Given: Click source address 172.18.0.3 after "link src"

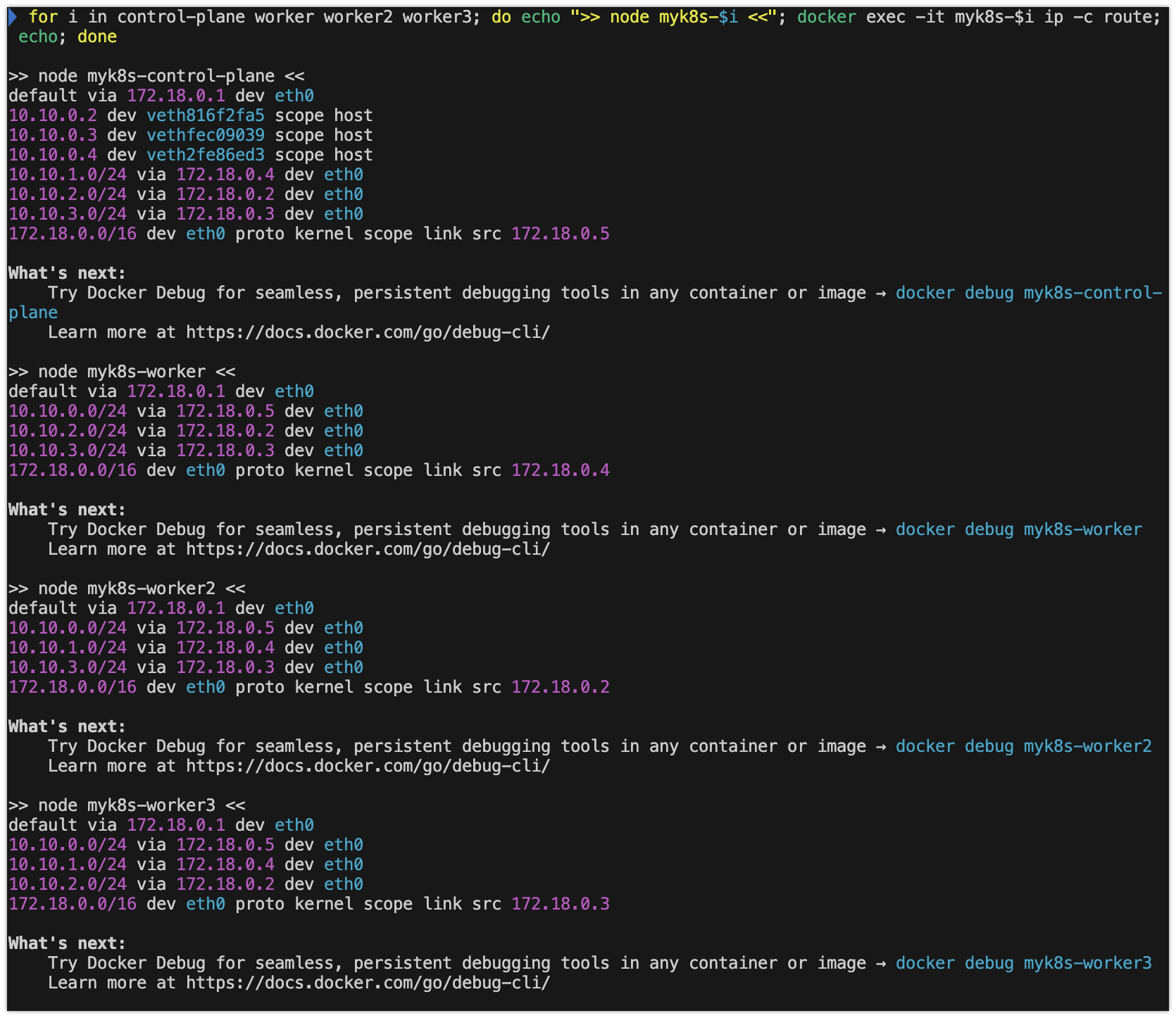Looking at the screenshot, I should [x=561, y=904].
